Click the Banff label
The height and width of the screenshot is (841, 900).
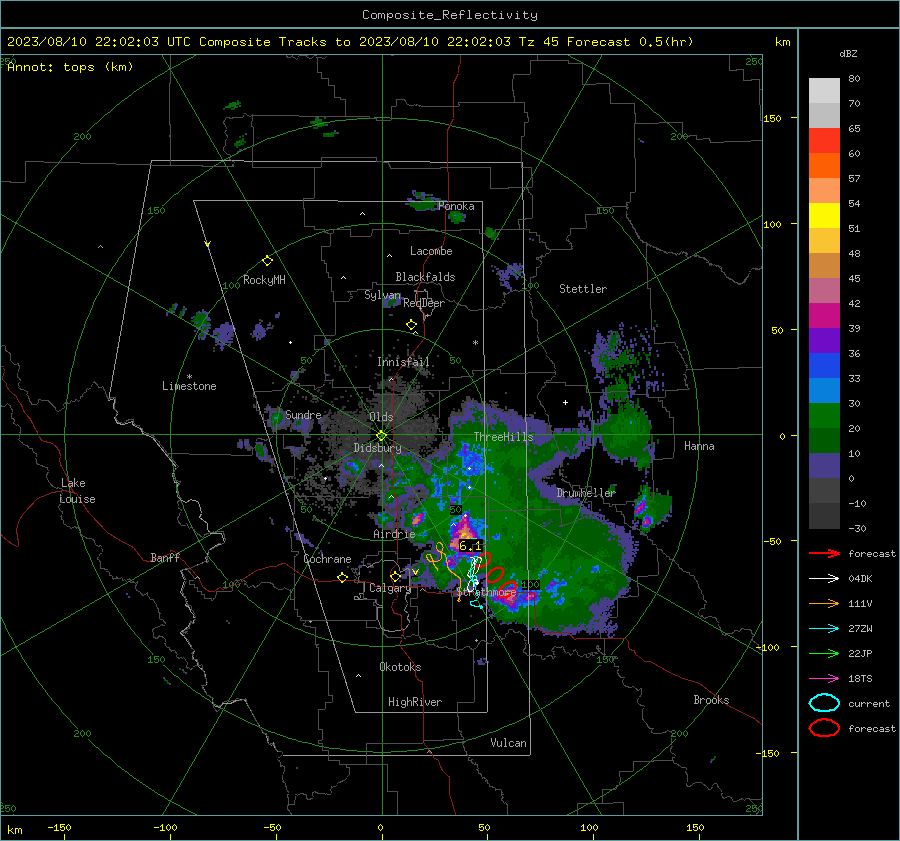pos(165,558)
